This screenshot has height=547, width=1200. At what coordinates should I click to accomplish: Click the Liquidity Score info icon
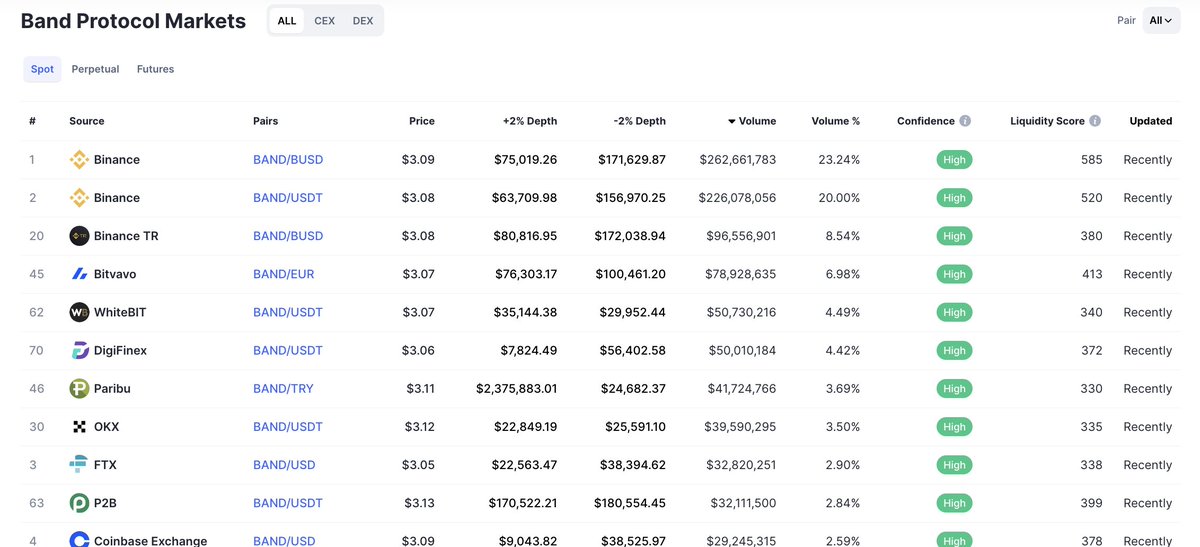(1095, 121)
